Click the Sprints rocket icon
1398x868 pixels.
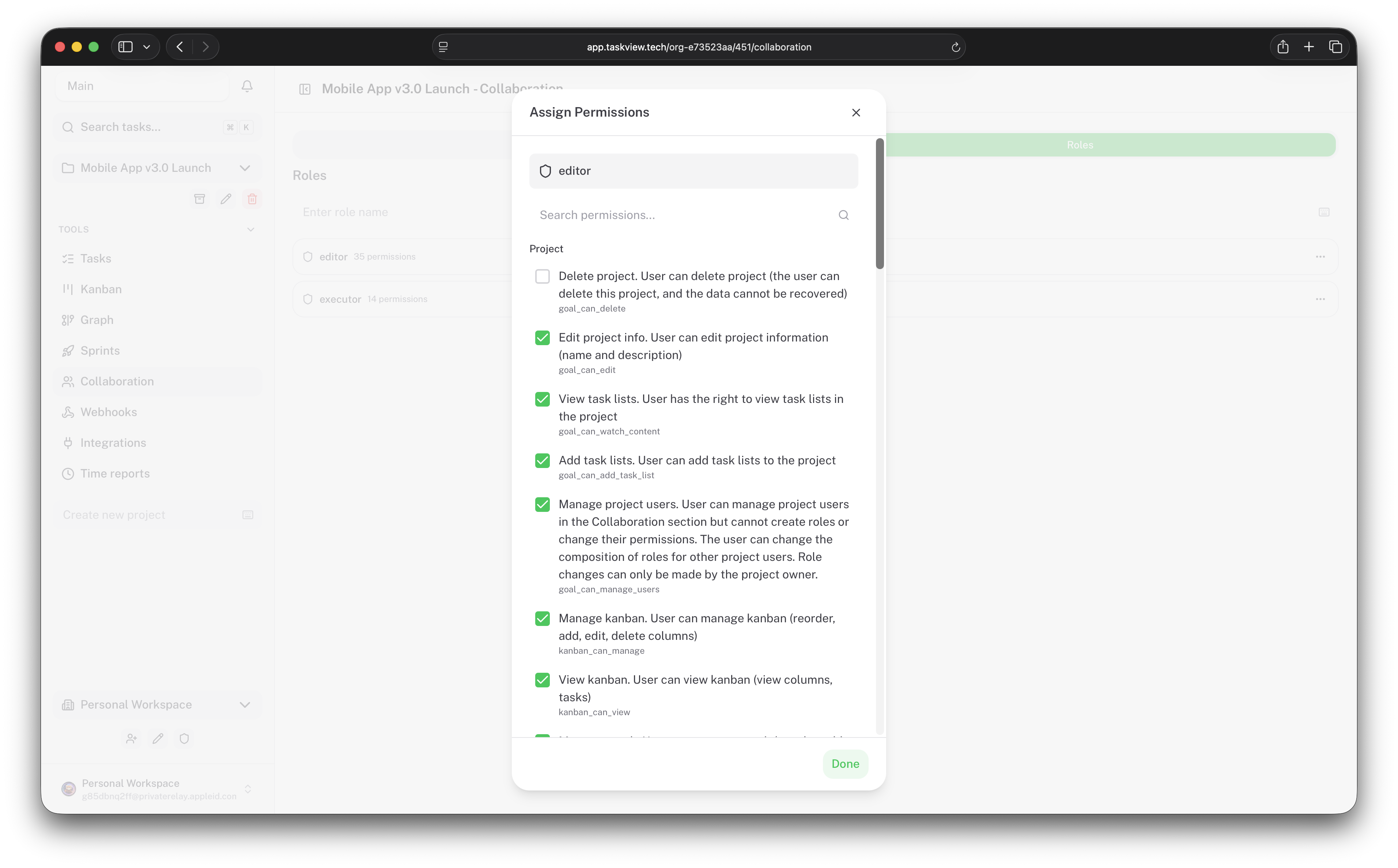pyautogui.click(x=68, y=350)
